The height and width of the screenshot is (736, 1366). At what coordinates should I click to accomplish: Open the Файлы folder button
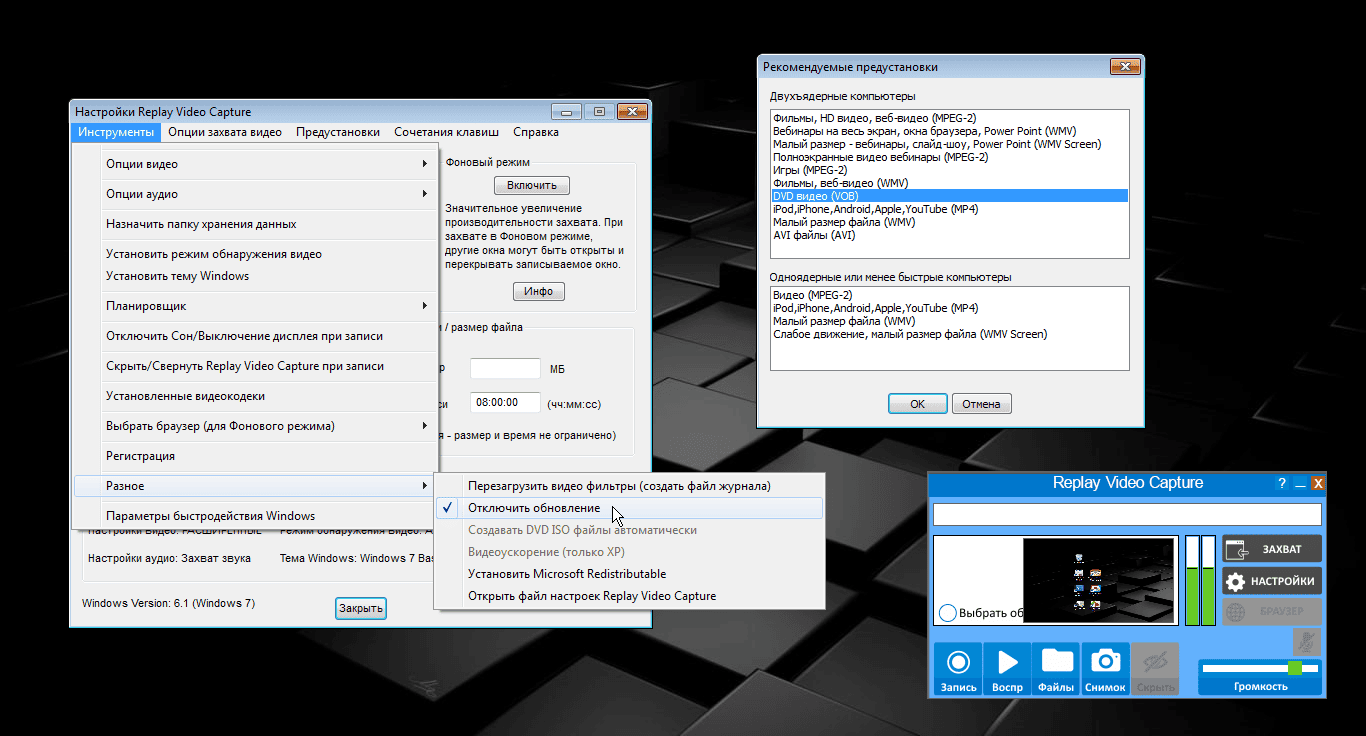click(x=1056, y=669)
